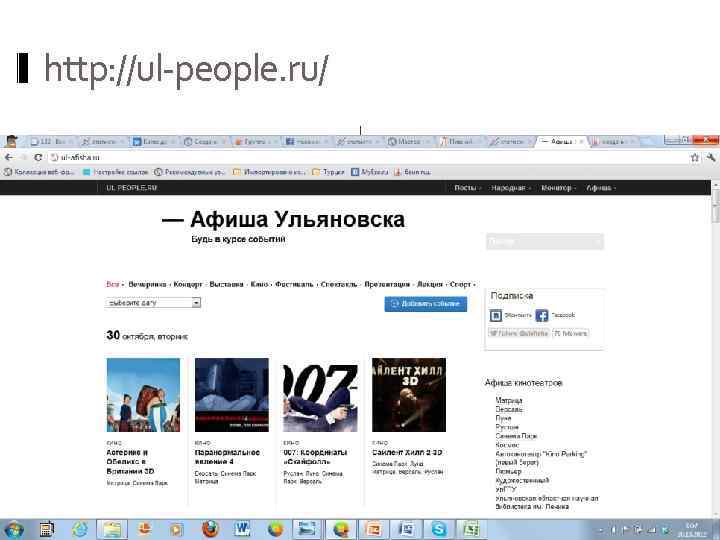Open the date selection combo box
The width and height of the screenshot is (720, 540).
[153, 303]
